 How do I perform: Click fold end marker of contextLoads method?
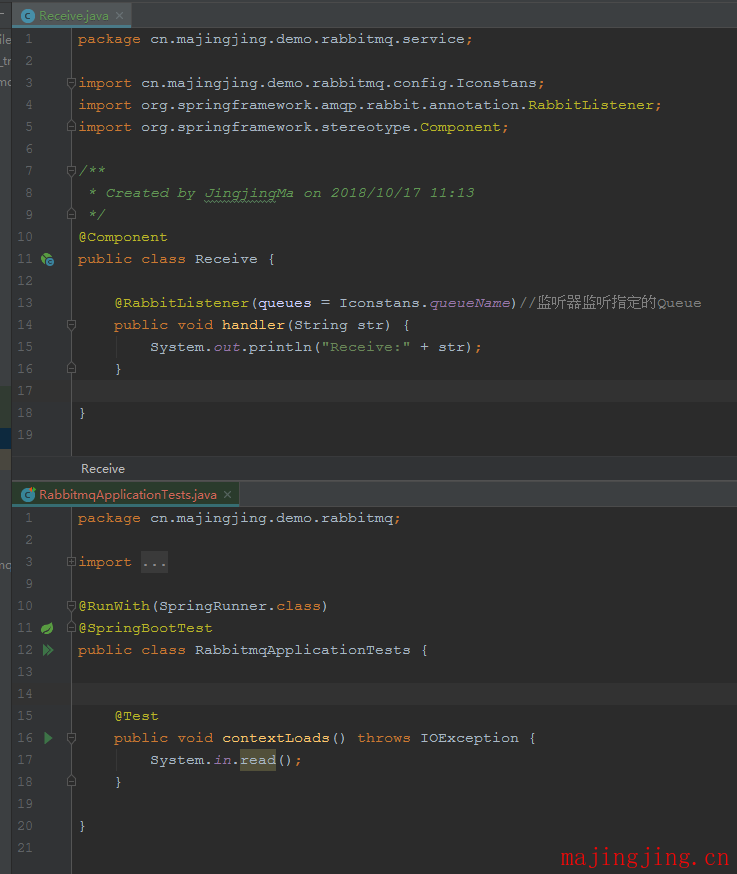coord(71,781)
